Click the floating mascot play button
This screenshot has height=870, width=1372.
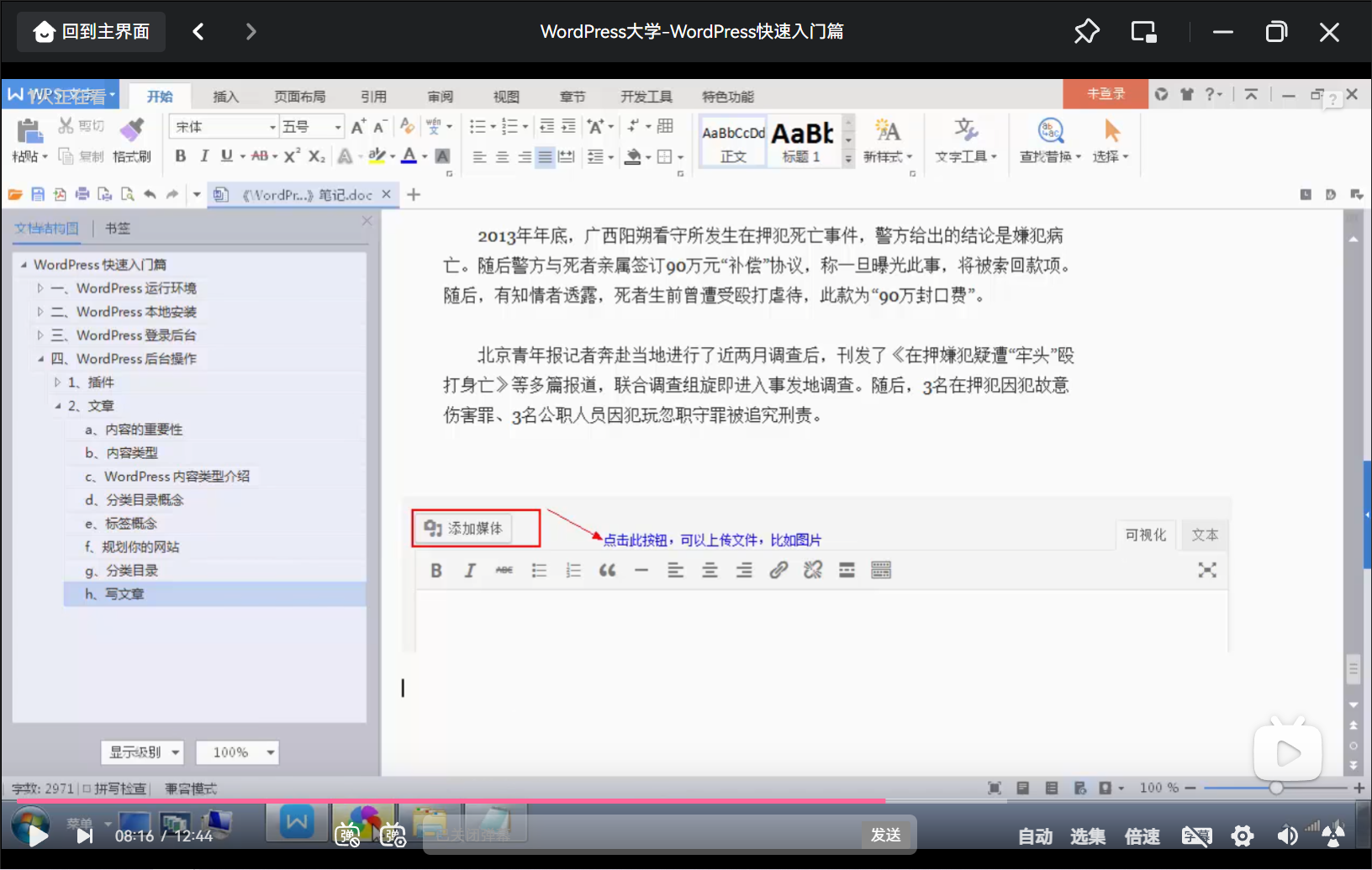(x=1287, y=752)
